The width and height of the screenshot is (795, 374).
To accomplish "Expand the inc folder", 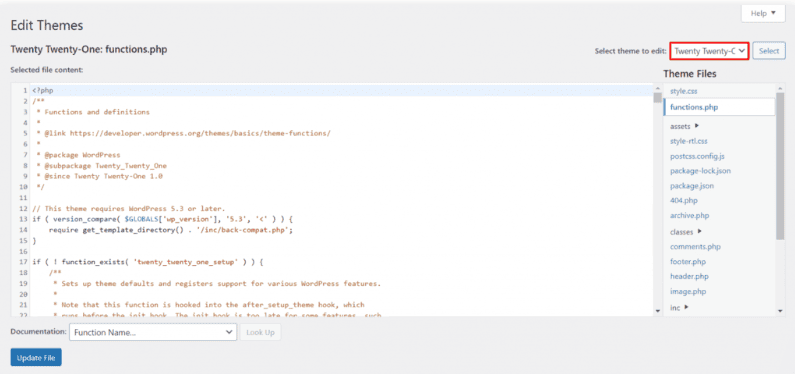I will click(679, 307).
